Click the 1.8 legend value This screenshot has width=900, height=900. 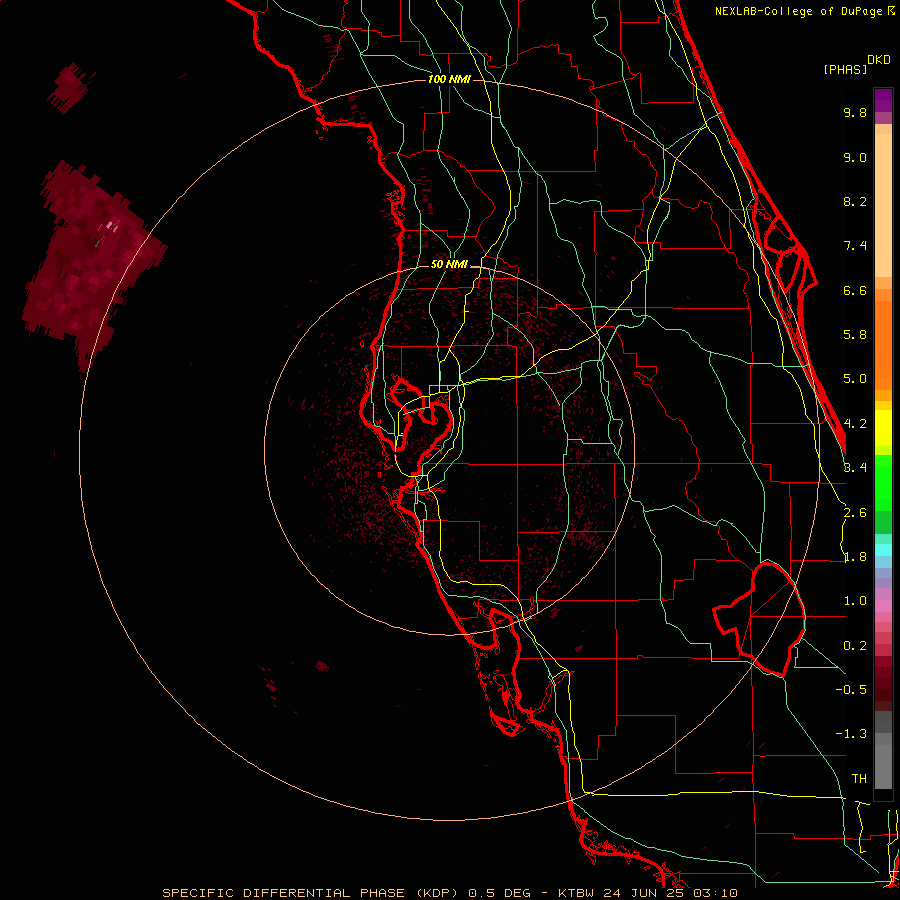855,557
